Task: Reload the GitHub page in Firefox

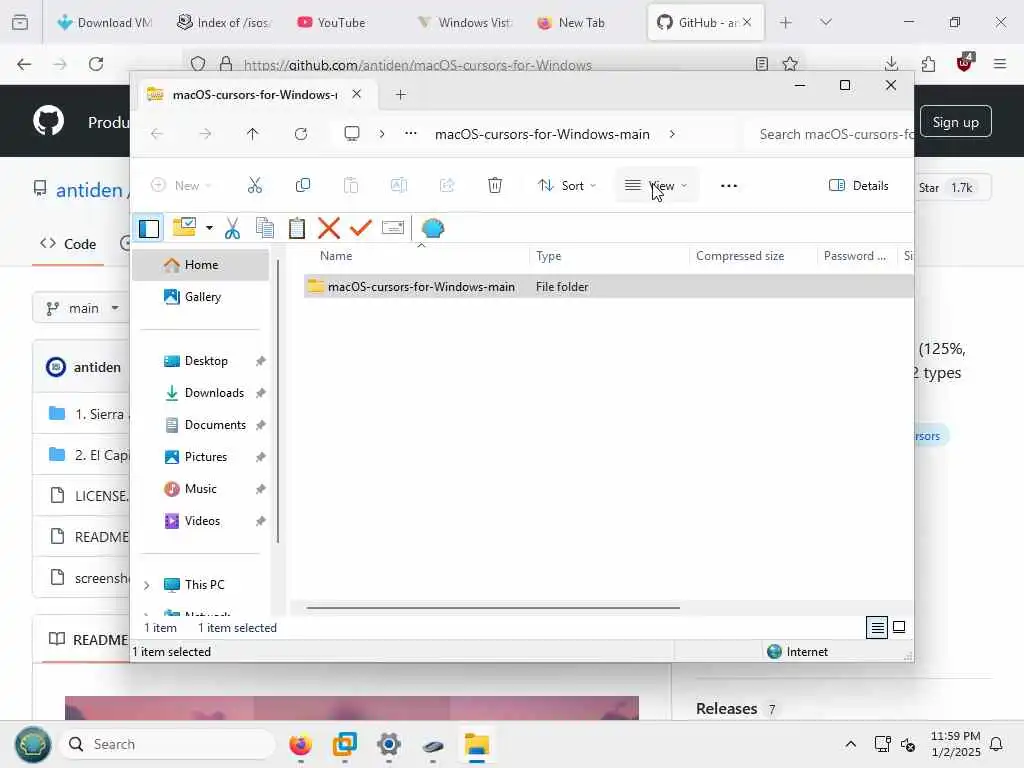Action: click(x=96, y=64)
